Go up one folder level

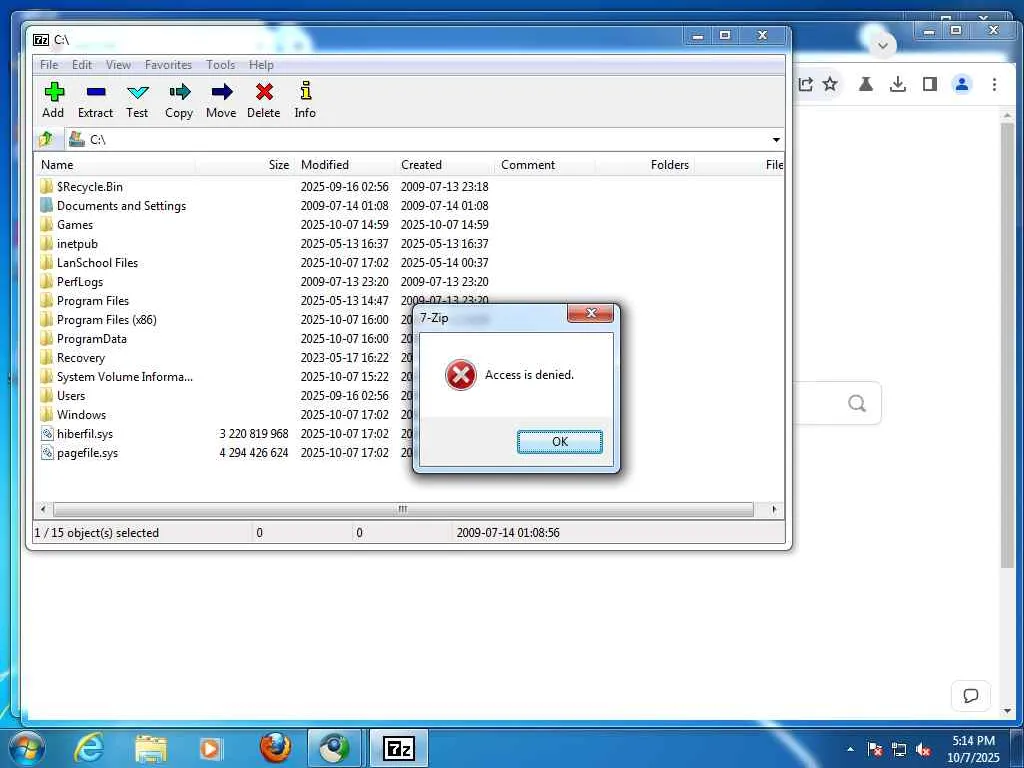pyautogui.click(x=46, y=139)
